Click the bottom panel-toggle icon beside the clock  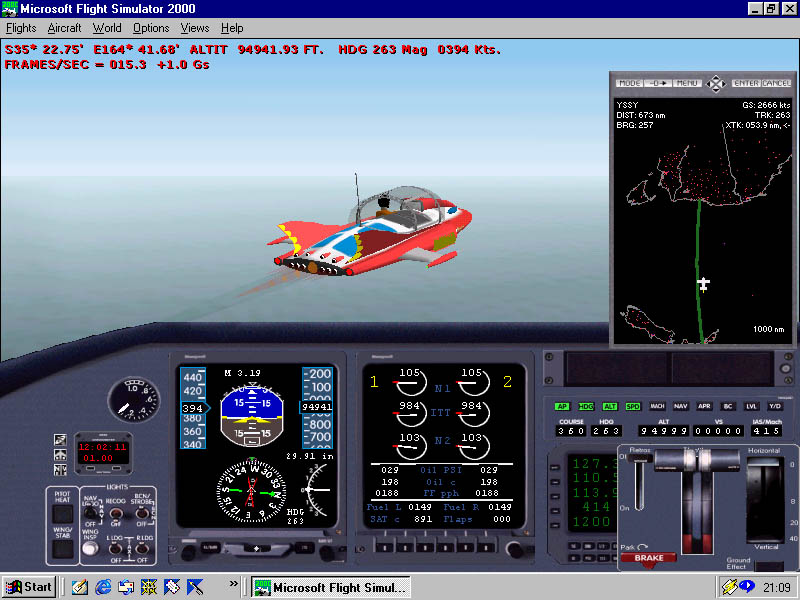pyautogui.click(x=60, y=469)
